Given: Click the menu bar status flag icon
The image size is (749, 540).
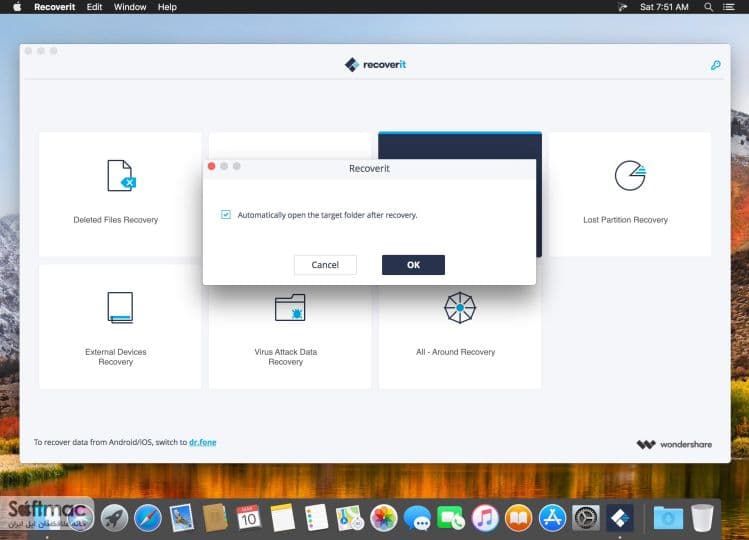Looking at the screenshot, I should tap(622, 7).
